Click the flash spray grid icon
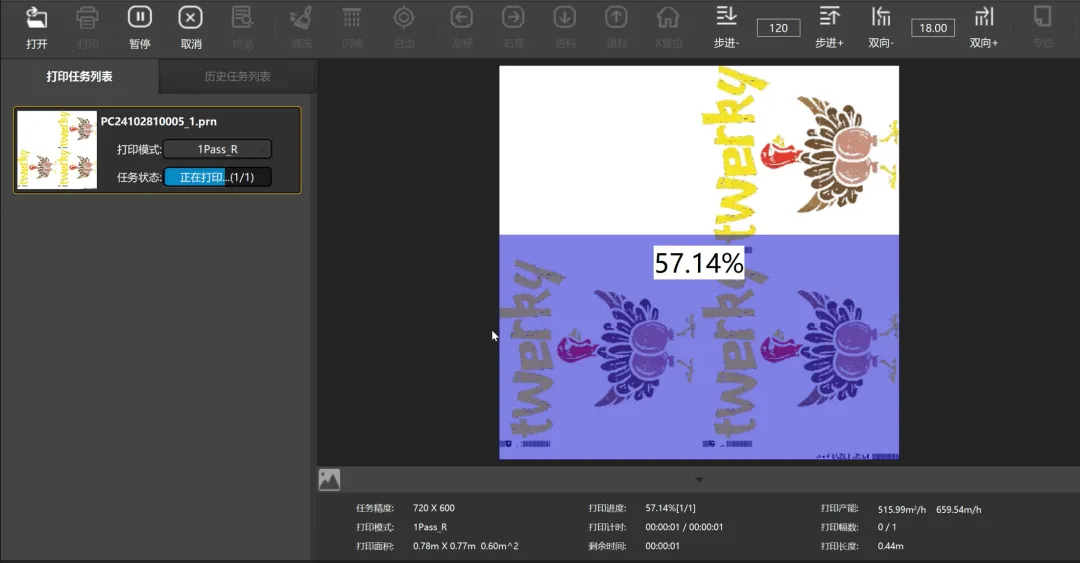Image resolution: width=1080 pixels, height=563 pixels. tap(352, 18)
